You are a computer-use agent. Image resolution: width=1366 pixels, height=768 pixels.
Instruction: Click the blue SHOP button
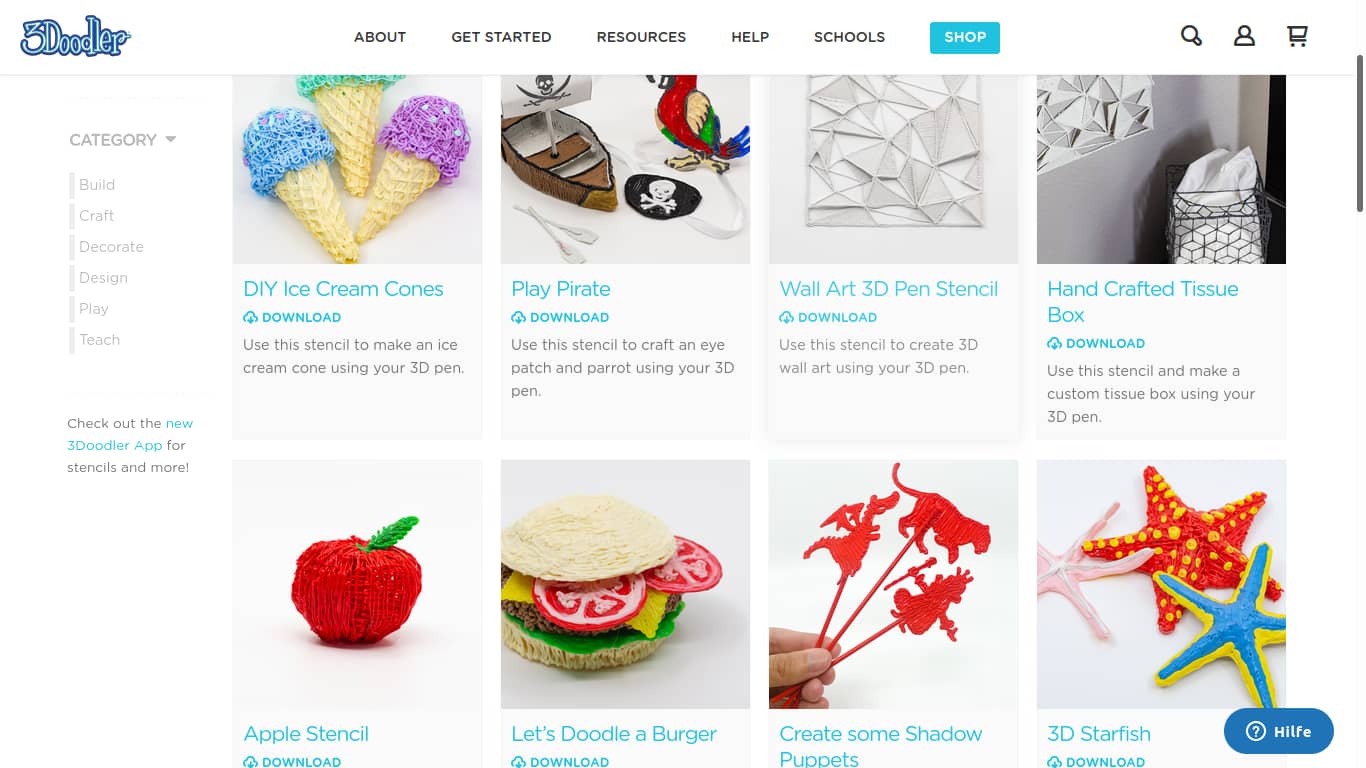coord(965,37)
